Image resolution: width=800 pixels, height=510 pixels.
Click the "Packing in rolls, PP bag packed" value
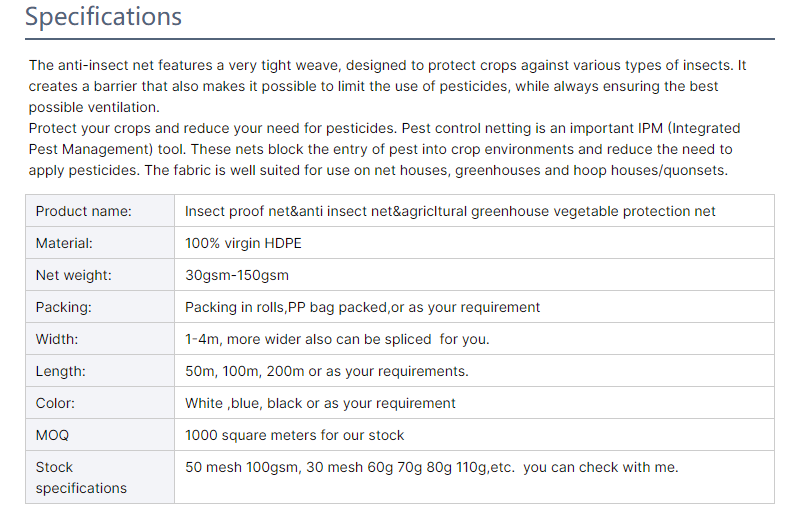362,307
